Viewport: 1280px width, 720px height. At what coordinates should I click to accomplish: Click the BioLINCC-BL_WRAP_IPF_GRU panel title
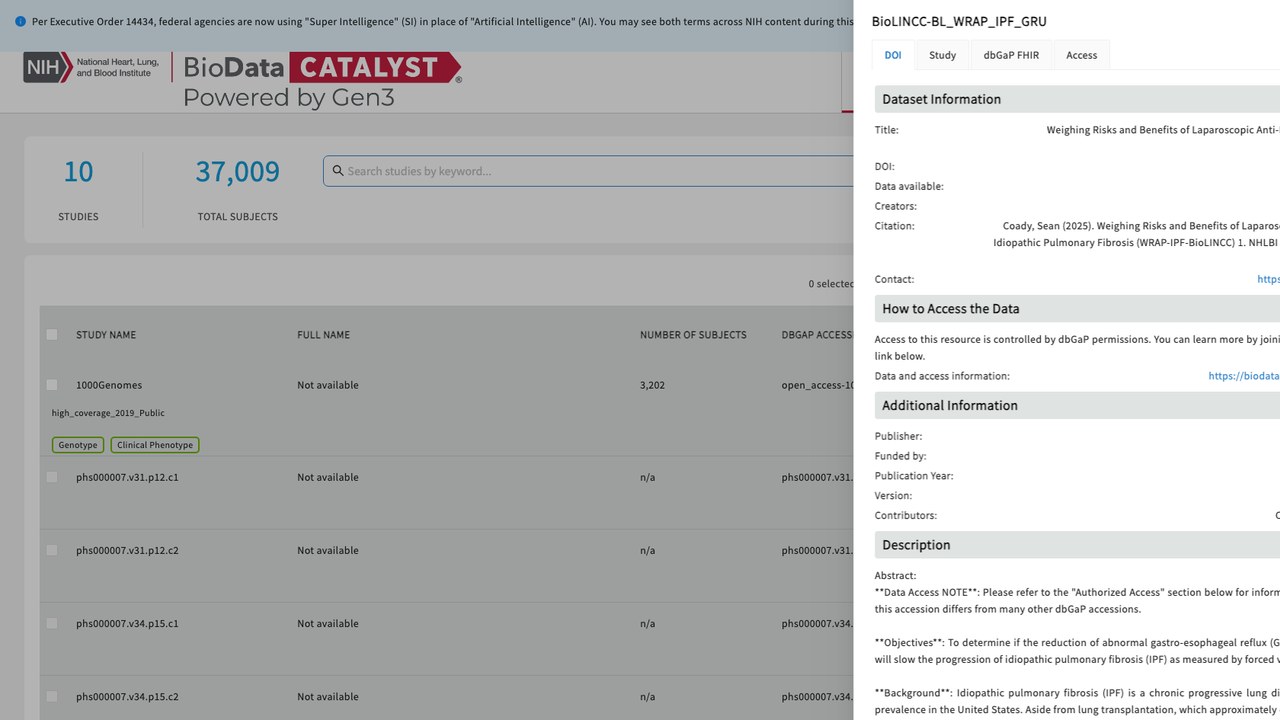pos(959,21)
